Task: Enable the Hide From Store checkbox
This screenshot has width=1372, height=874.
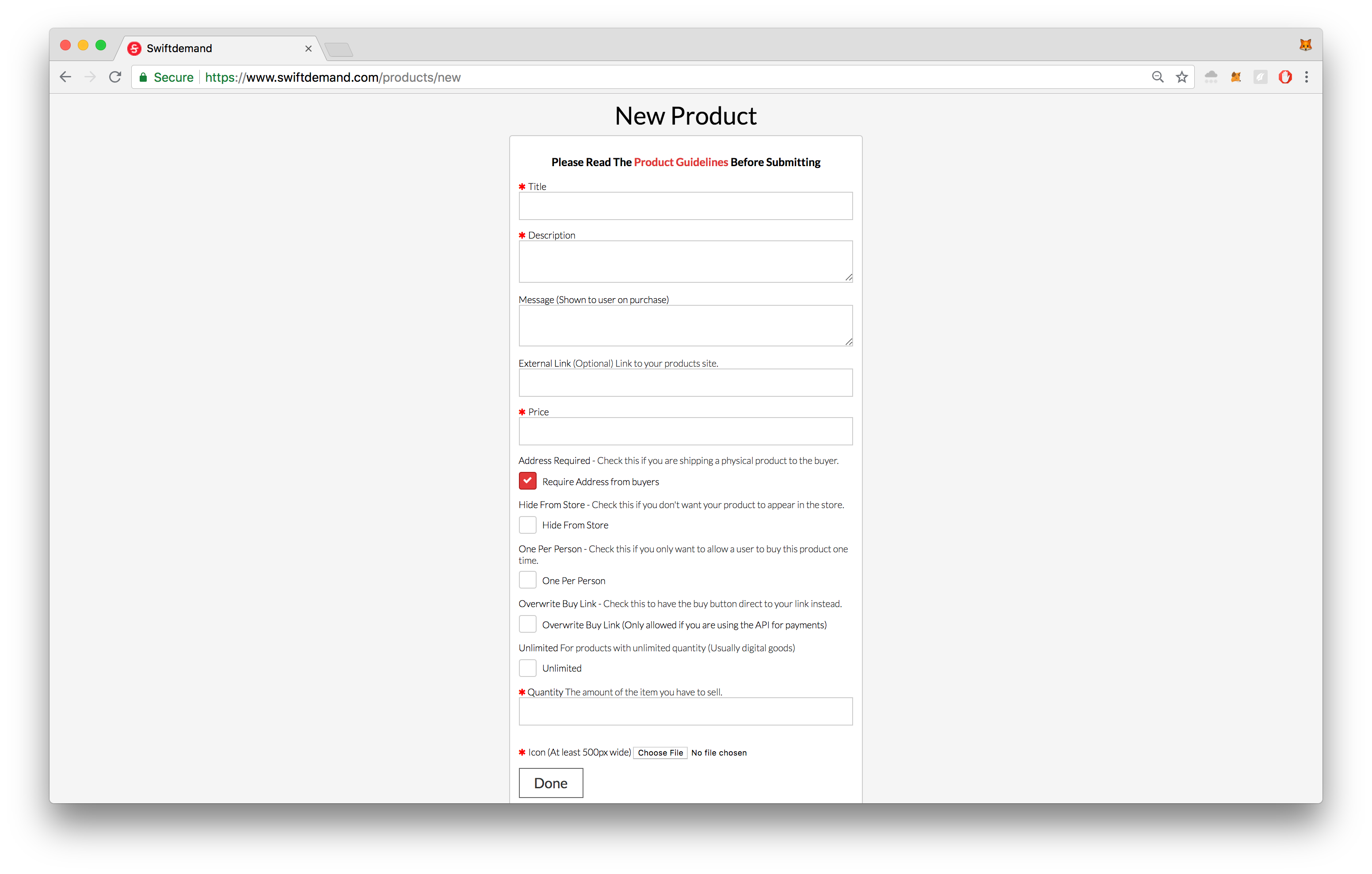Action: coord(528,525)
